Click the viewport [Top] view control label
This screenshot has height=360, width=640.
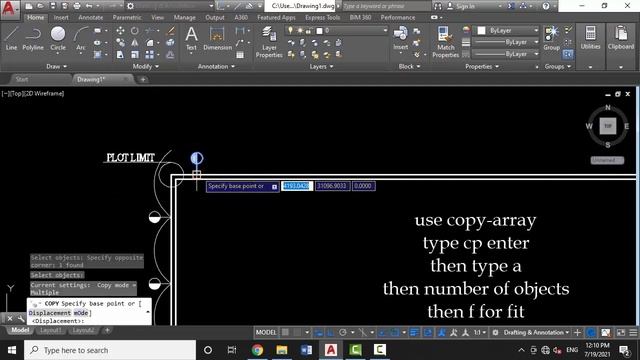(x=17, y=93)
